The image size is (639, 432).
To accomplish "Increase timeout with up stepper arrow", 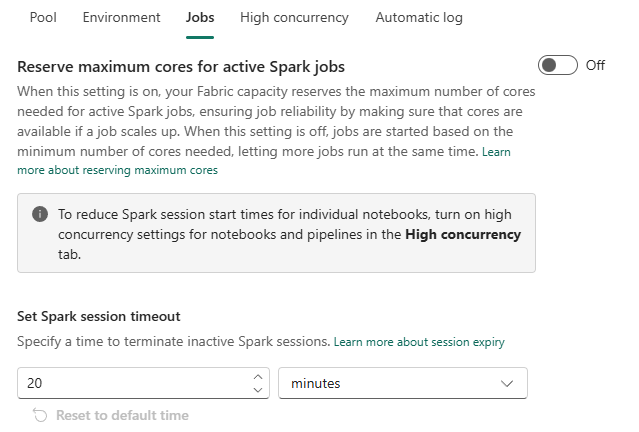I will (x=258, y=377).
